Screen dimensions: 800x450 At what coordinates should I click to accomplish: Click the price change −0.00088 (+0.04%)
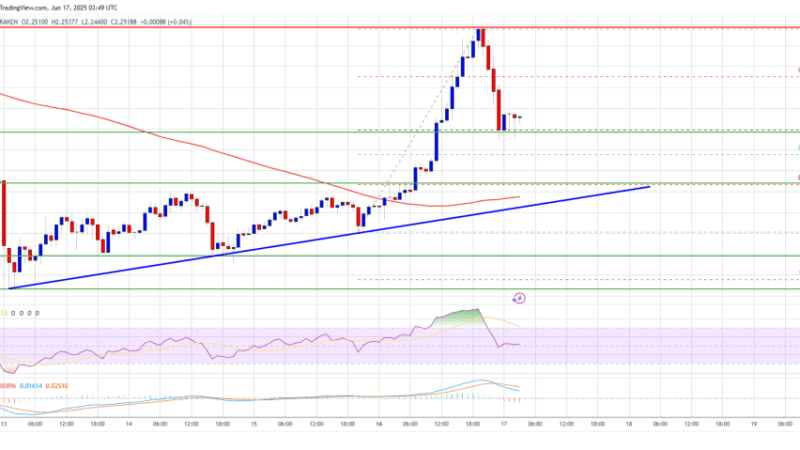[x=166, y=22]
